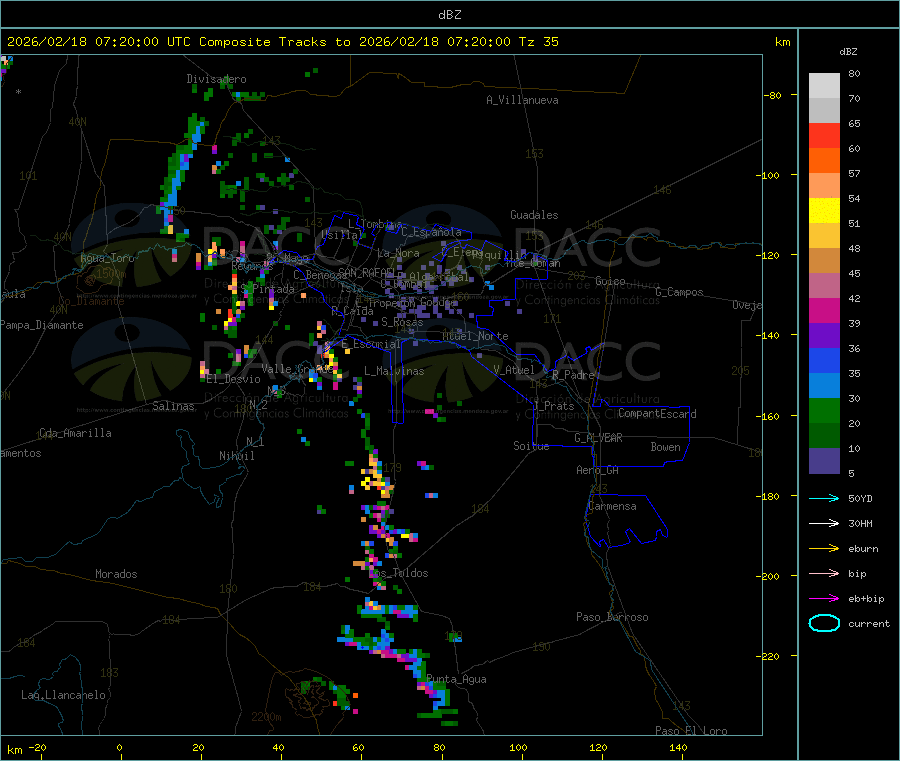900x761 pixels.
Task: Click the Guico map label
Action: (x=610, y=281)
